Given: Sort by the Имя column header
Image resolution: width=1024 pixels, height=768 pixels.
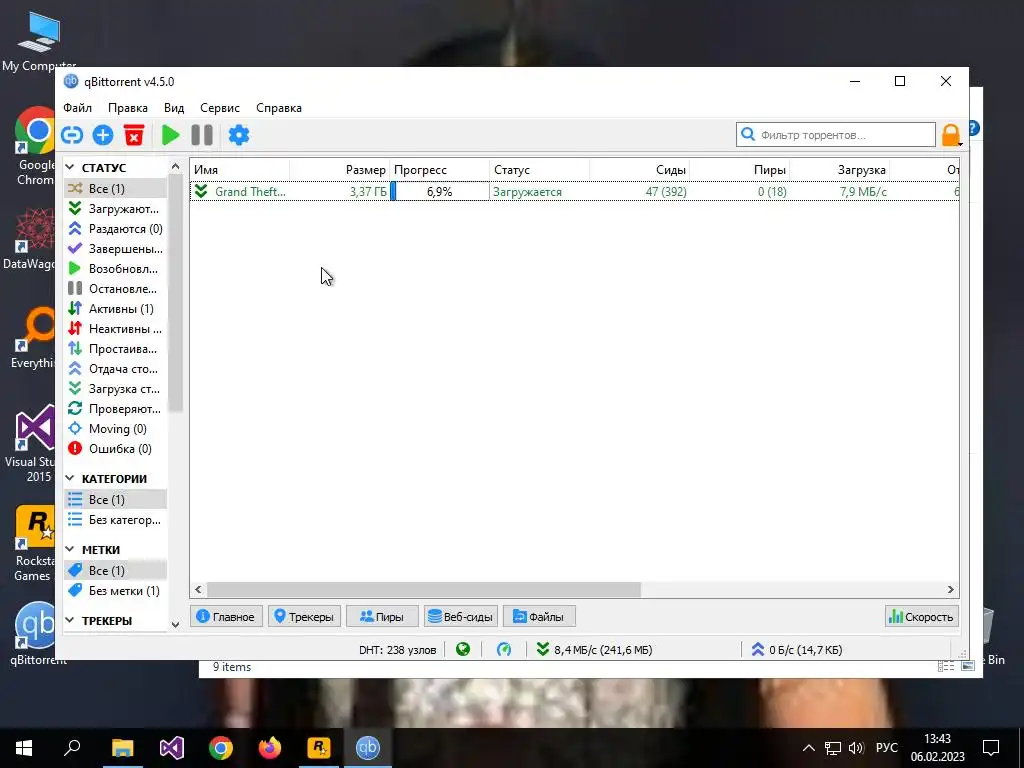Looking at the screenshot, I should (x=240, y=170).
